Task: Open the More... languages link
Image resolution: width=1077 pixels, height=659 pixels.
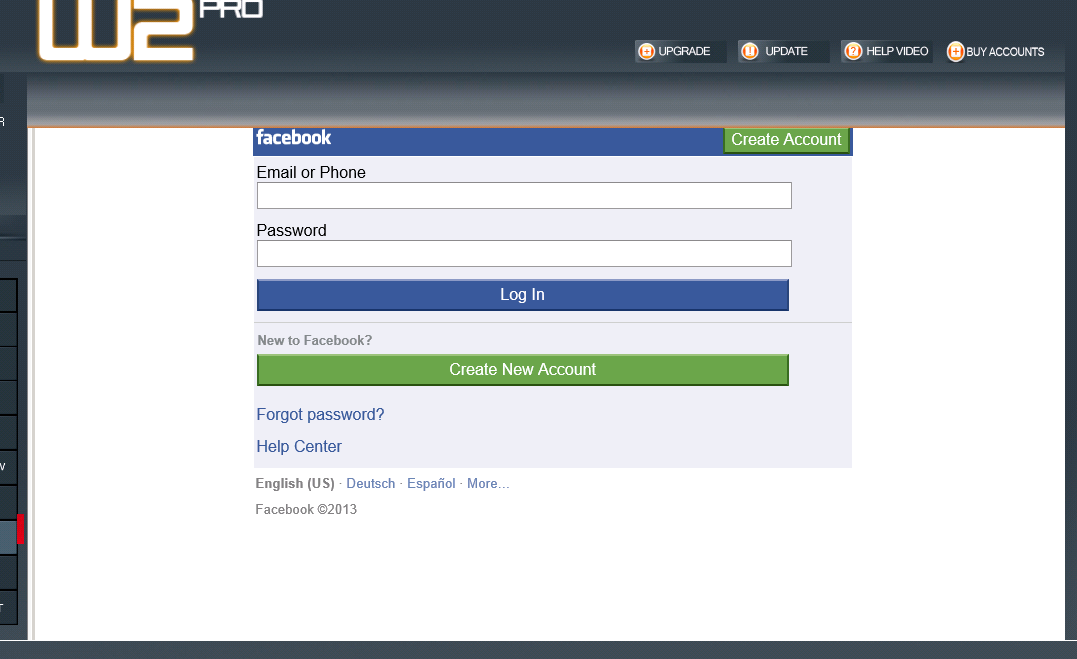Action: pyautogui.click(x=488, y=484)
